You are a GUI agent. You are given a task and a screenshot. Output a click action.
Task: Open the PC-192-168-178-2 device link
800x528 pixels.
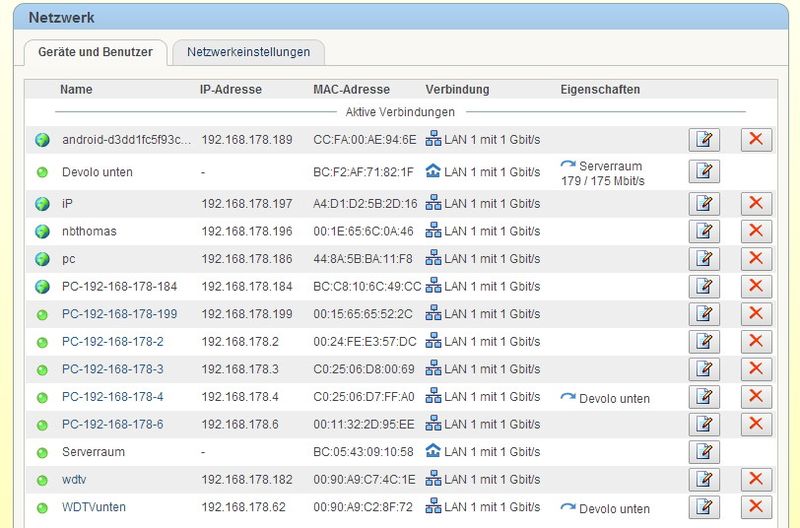coord(112,341)
